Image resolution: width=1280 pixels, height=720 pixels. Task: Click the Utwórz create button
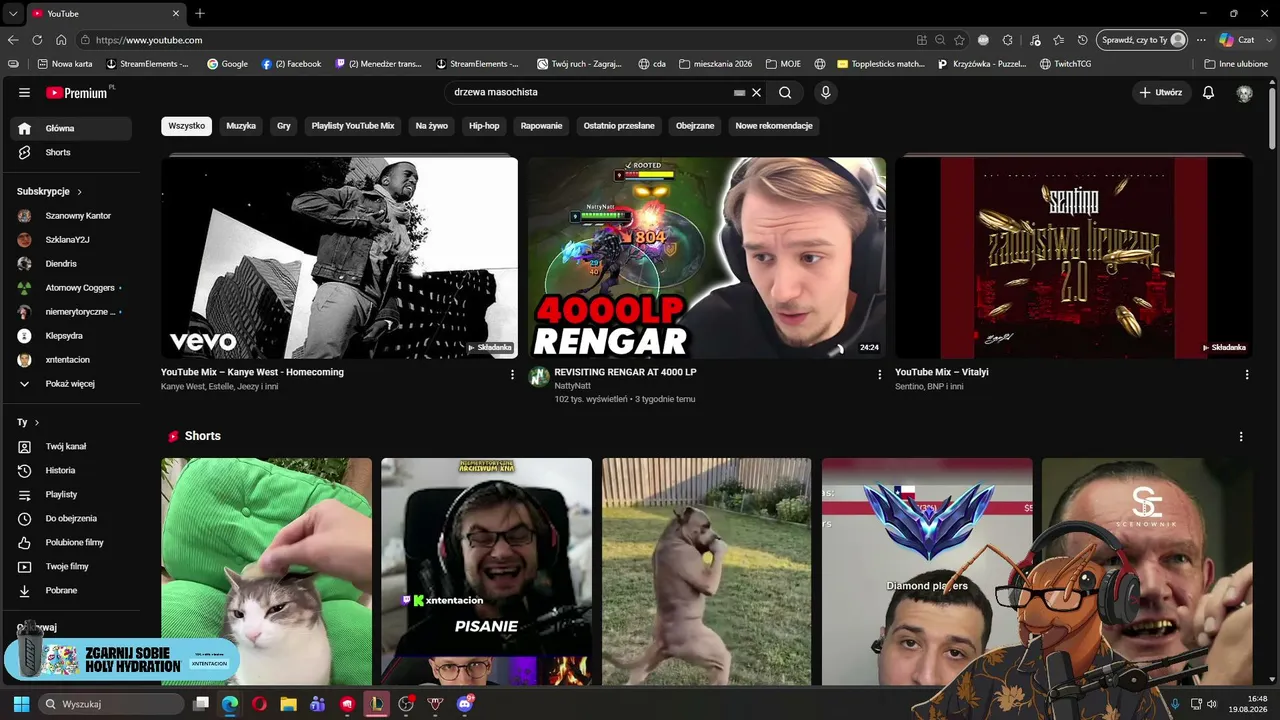coord(1160,92)
